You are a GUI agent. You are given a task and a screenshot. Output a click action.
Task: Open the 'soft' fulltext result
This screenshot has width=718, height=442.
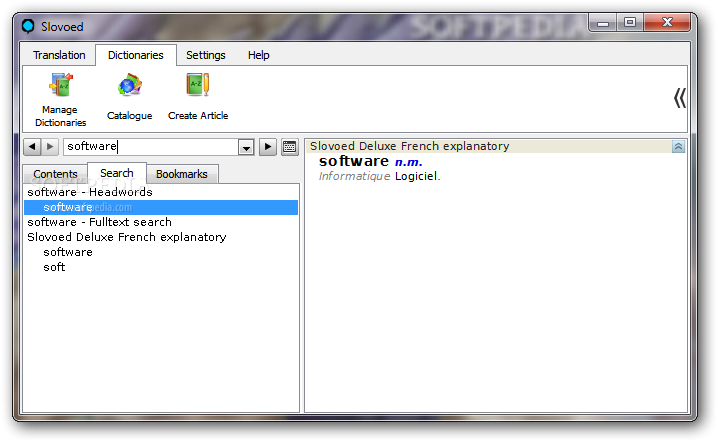pos(161,267)
